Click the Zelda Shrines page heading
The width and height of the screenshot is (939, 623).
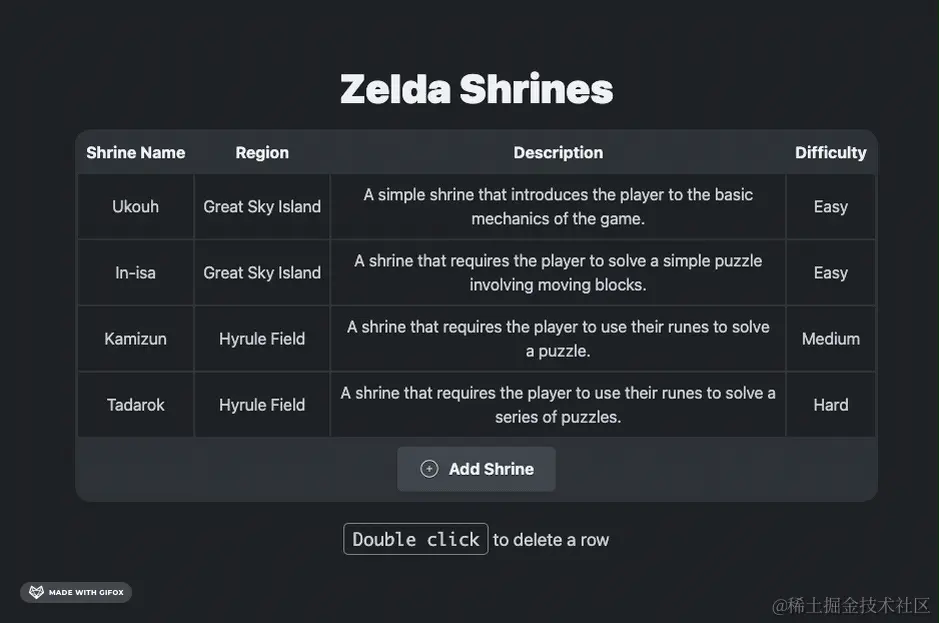[476, 89]
